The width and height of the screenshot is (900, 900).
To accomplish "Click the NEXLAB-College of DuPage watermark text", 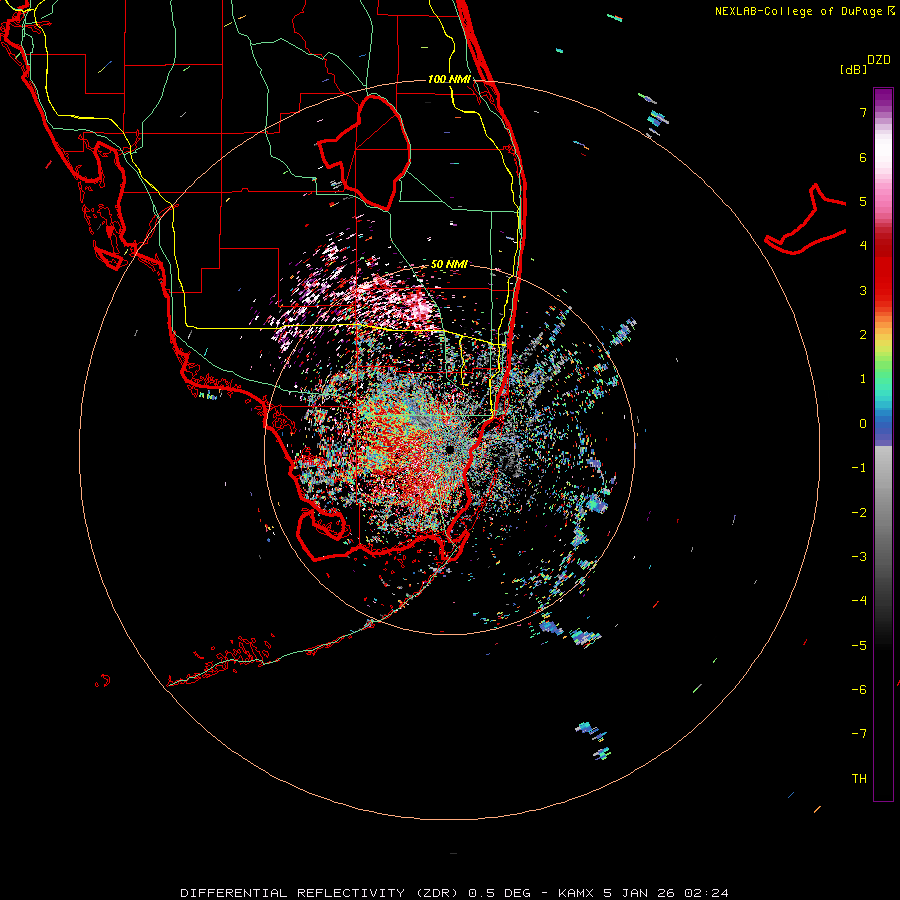I will (805, 11).
